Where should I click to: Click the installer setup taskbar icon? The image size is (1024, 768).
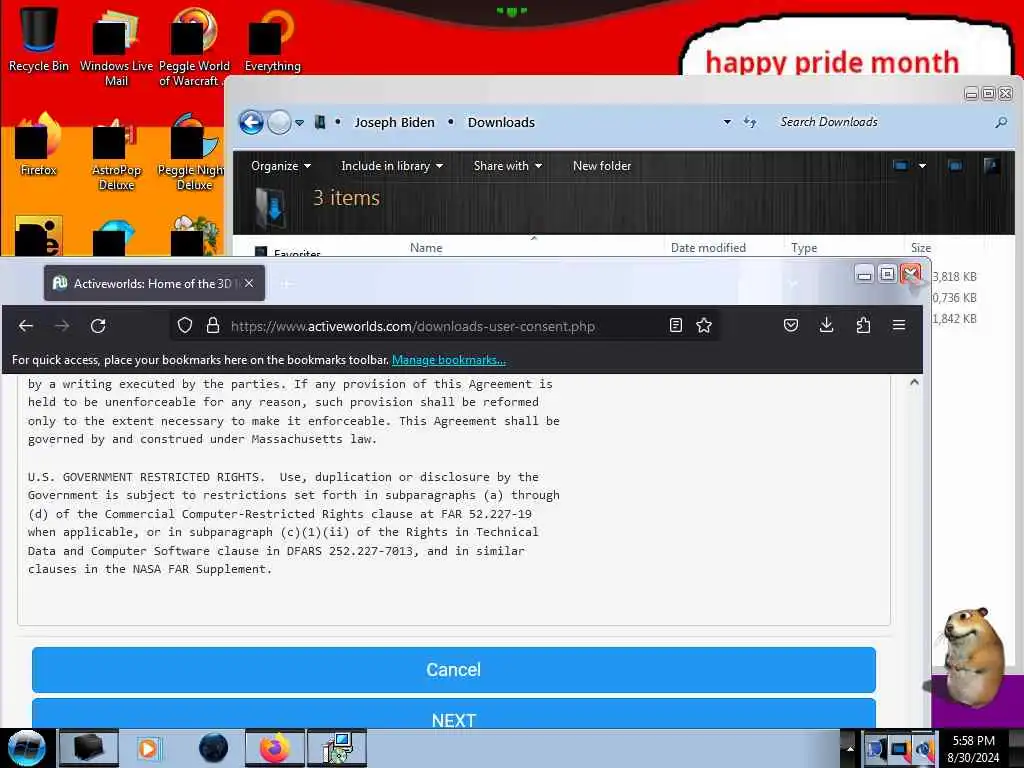point(337,748)
